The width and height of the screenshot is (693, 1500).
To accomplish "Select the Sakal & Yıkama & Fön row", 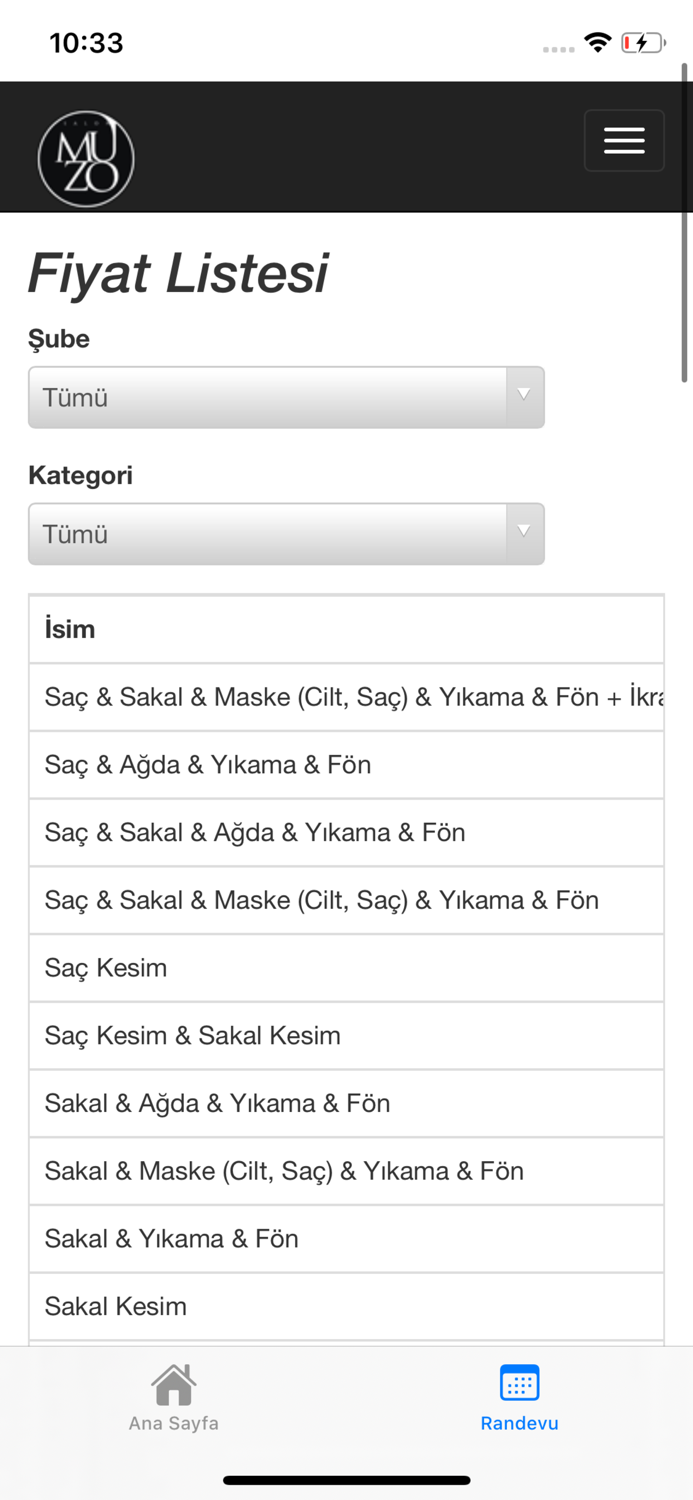I will [x=346, y=1238].
